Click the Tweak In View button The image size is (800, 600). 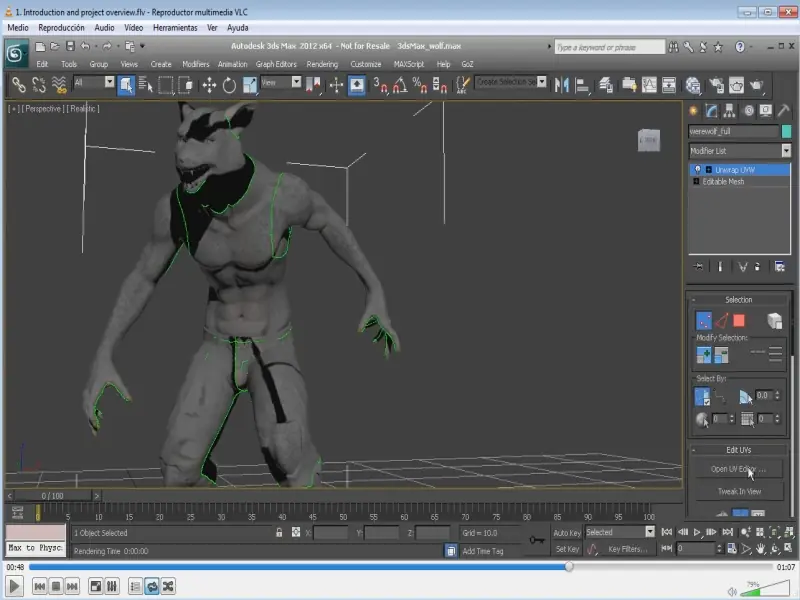[x=738, y=491]
